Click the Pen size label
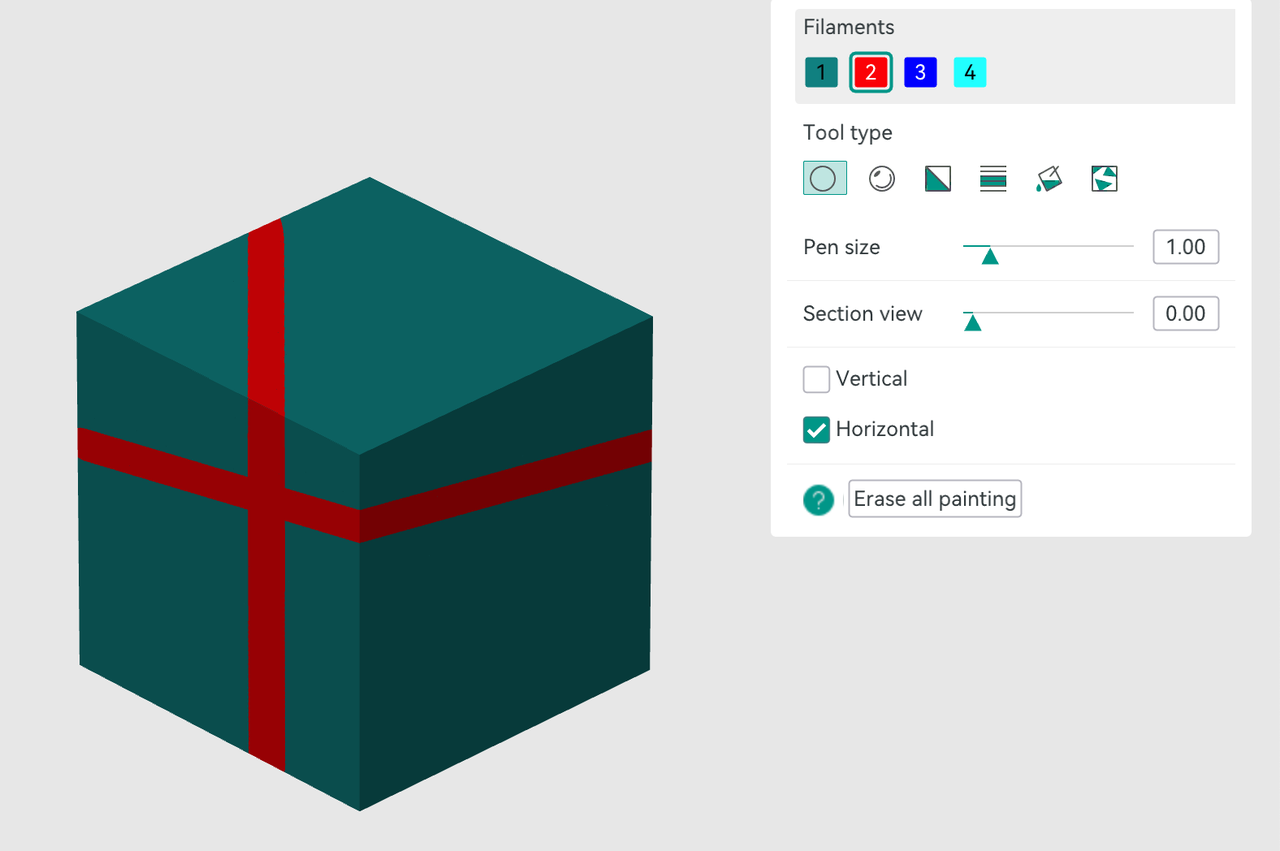1280x851 pixels. tap(842, 247)
